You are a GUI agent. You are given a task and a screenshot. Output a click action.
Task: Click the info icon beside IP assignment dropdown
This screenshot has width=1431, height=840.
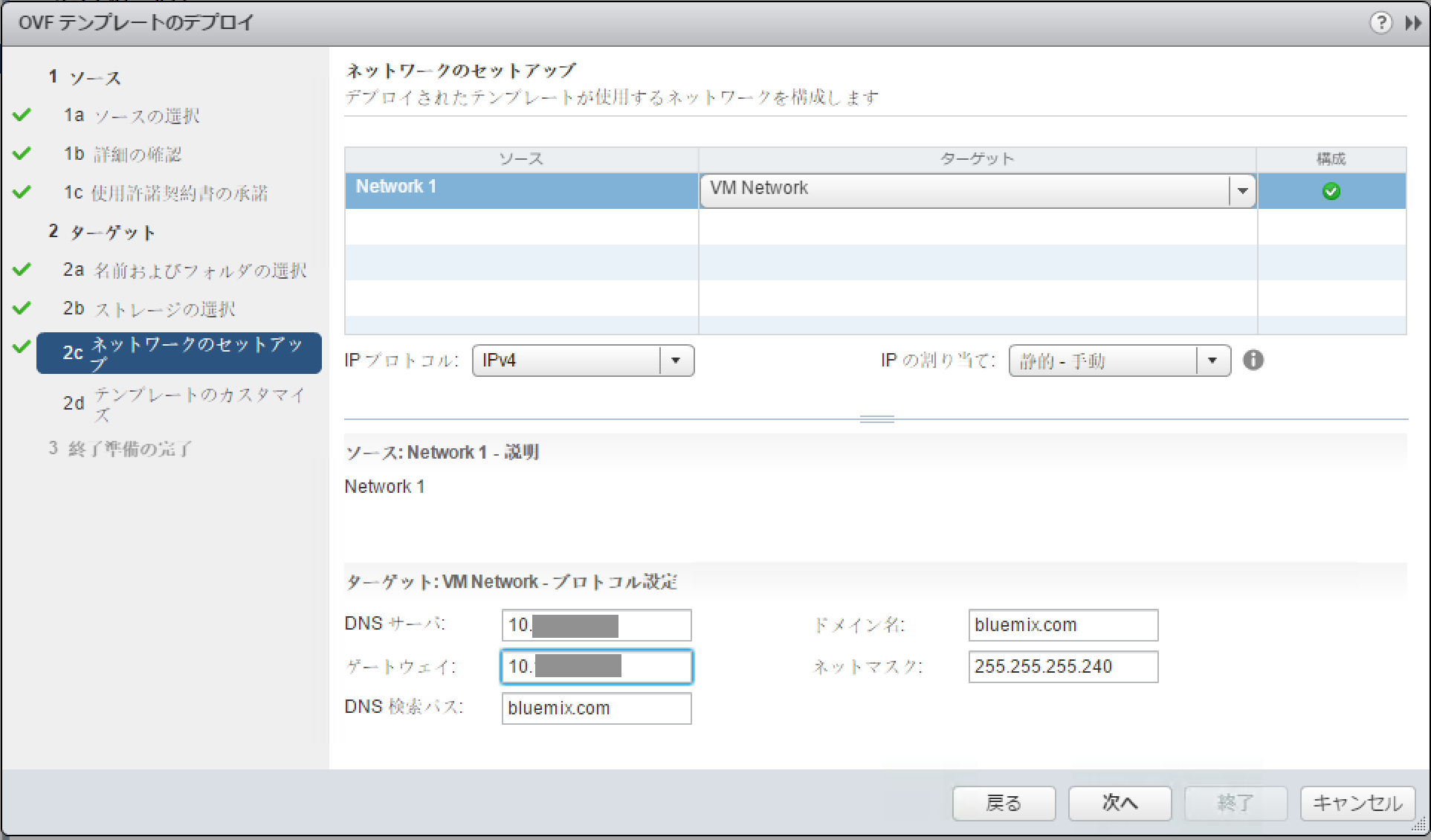[1253, 361]
